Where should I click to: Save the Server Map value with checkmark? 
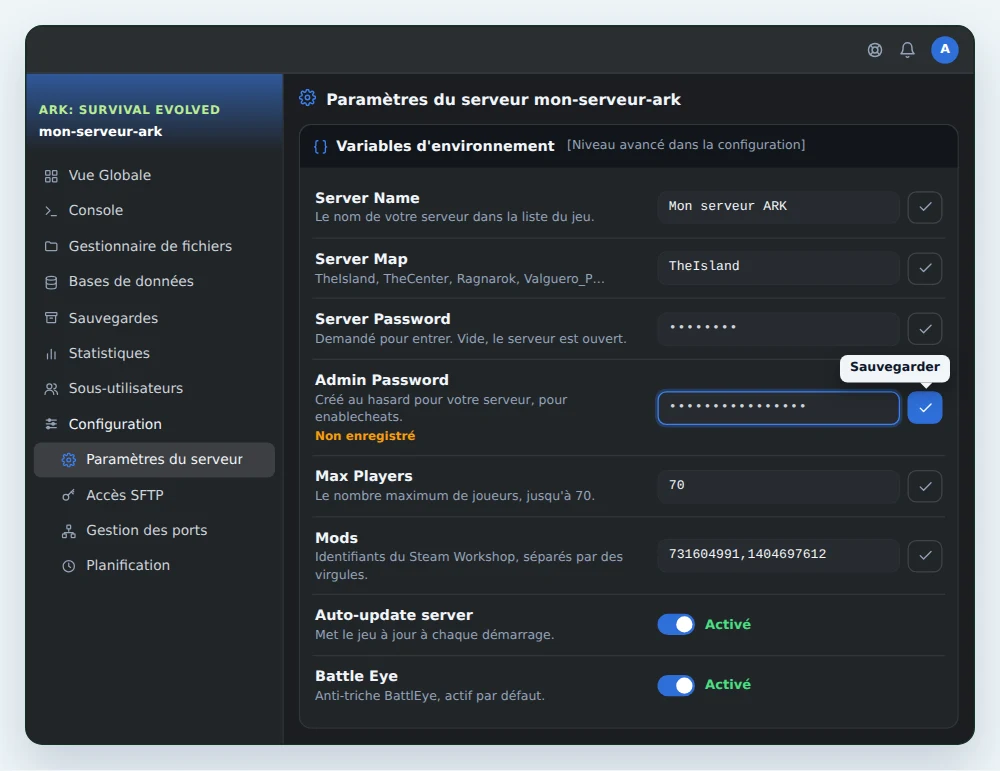[x=925, y=268]
